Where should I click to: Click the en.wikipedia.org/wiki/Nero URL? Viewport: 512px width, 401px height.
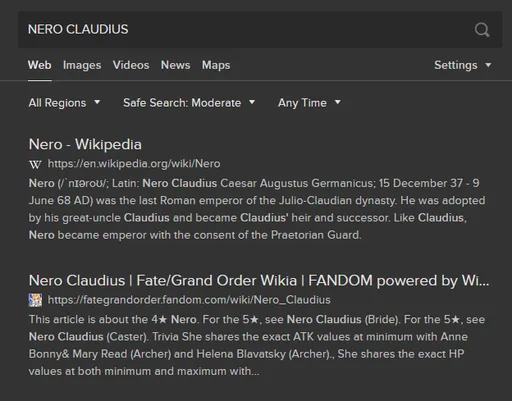point(134,164)
